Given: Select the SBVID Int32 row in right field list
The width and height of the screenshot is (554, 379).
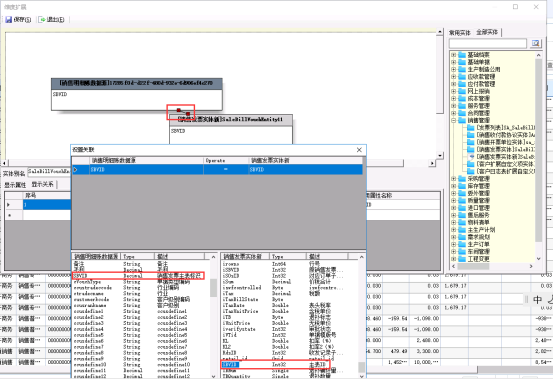Looking at the screenshot, I should 276,365.
